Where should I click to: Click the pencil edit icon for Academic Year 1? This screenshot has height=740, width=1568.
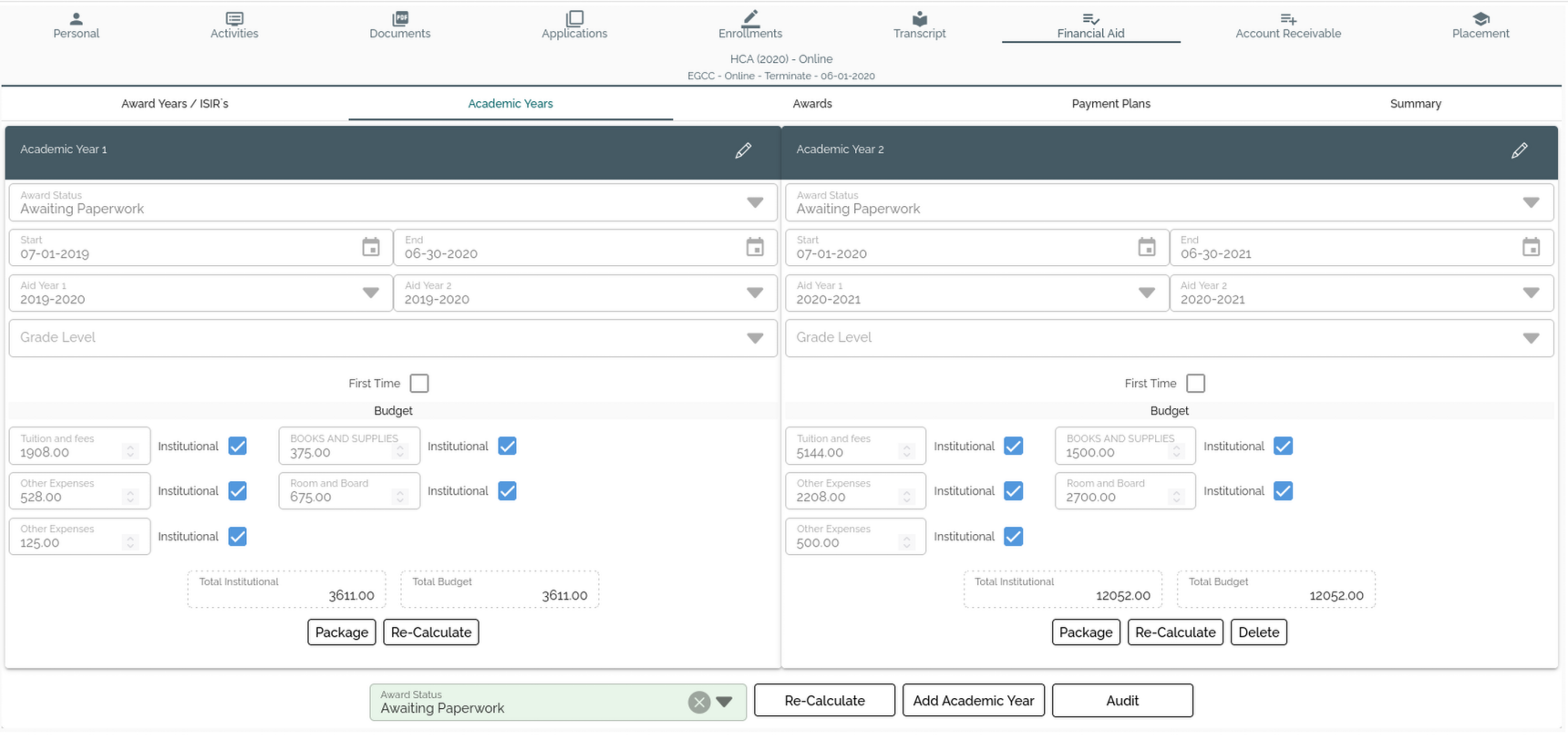[743, 150]
